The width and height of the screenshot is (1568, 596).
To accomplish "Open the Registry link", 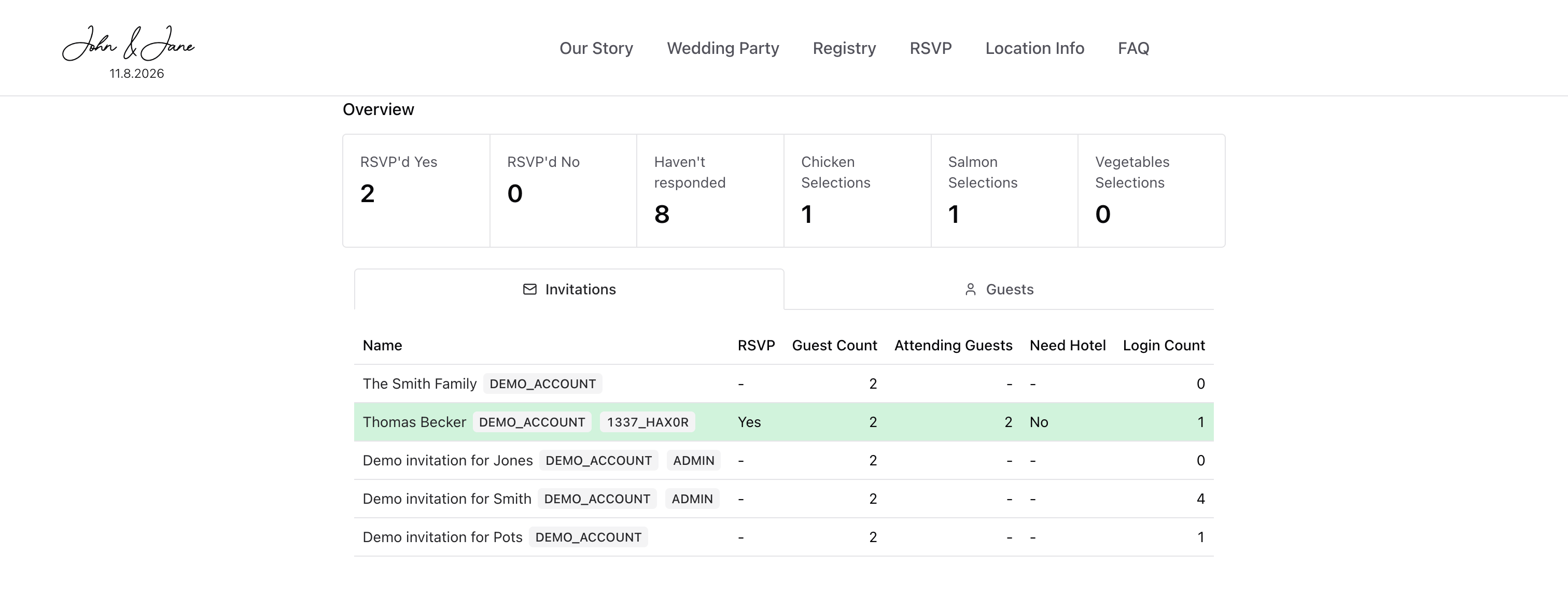I will tap(844, 48).
